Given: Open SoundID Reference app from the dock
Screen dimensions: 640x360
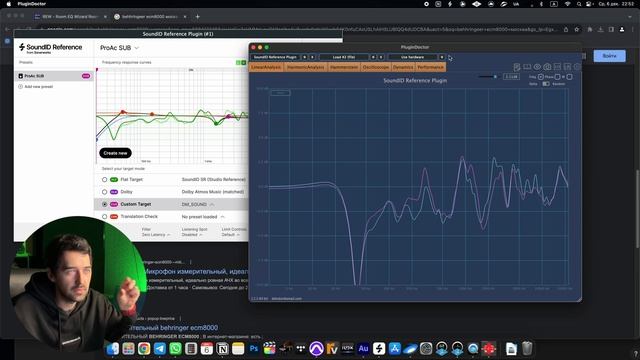Looking at the screenshot, I should tap(379, 349).
